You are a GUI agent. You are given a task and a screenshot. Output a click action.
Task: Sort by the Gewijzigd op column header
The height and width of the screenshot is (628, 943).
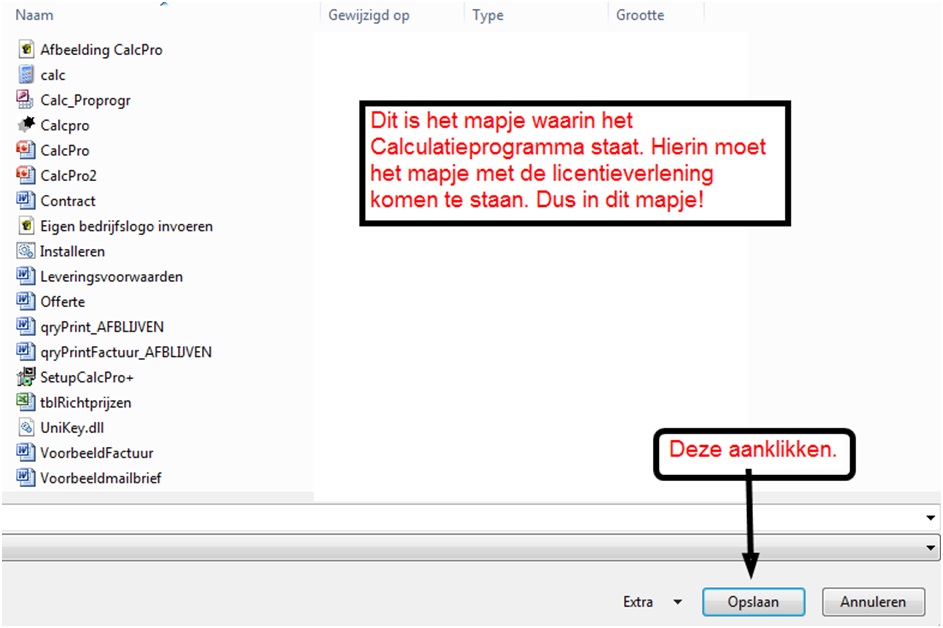click(x=369, y=15)
